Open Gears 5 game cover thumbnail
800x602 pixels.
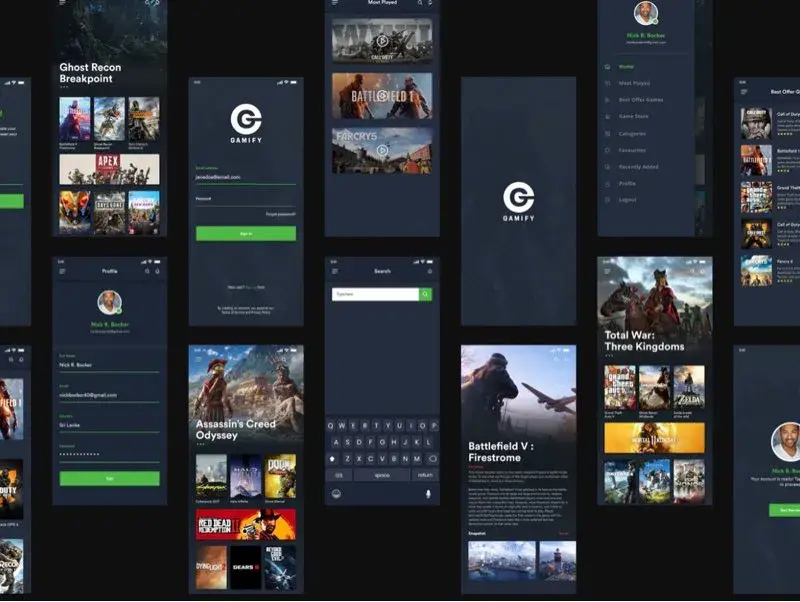tap(246, 568)
